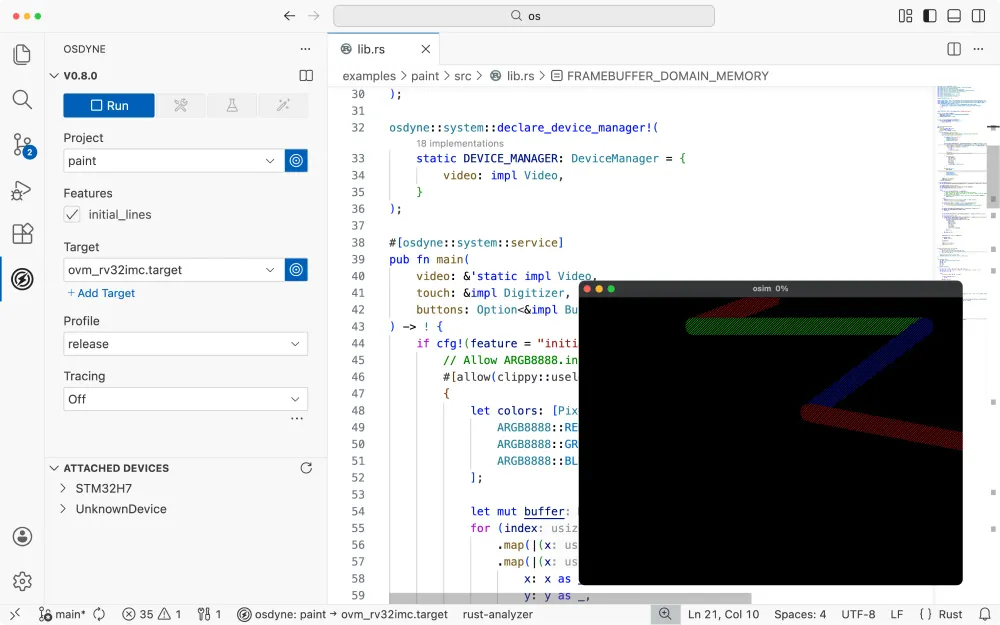This screenshot has width=1000, height=625.
Task: Open the build tools icon next to Run
Action: [181, 105]
